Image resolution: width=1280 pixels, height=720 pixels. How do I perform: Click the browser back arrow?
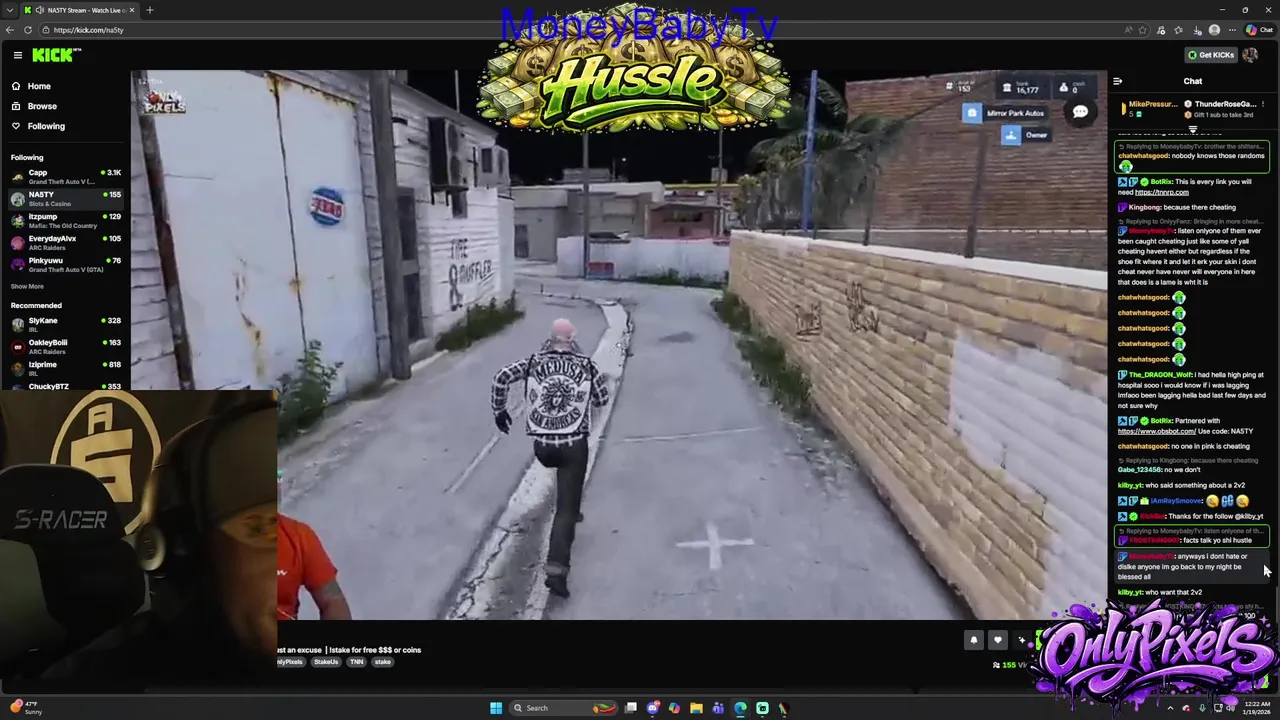point(10,30)
